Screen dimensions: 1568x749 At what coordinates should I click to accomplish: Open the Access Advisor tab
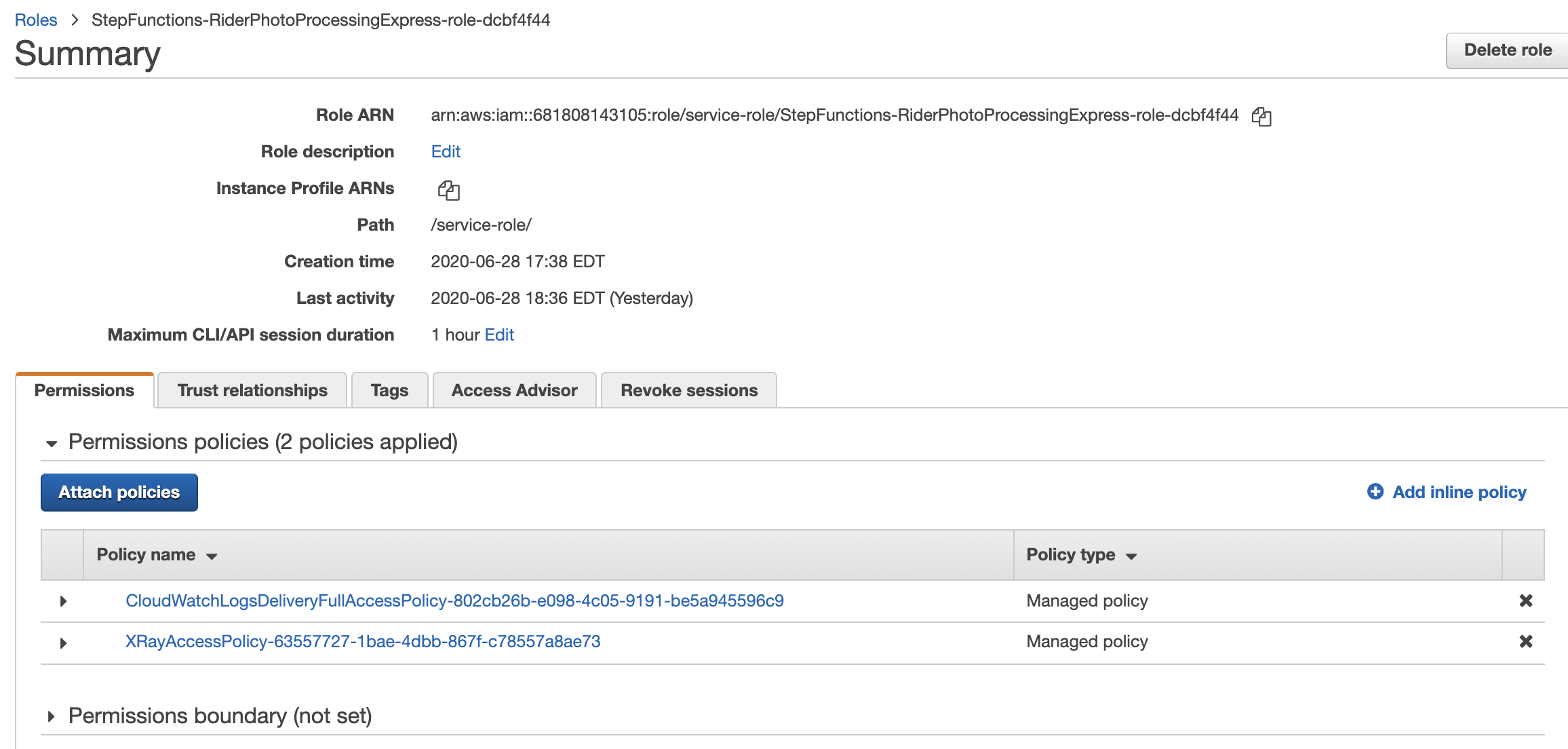coord(515,390)
